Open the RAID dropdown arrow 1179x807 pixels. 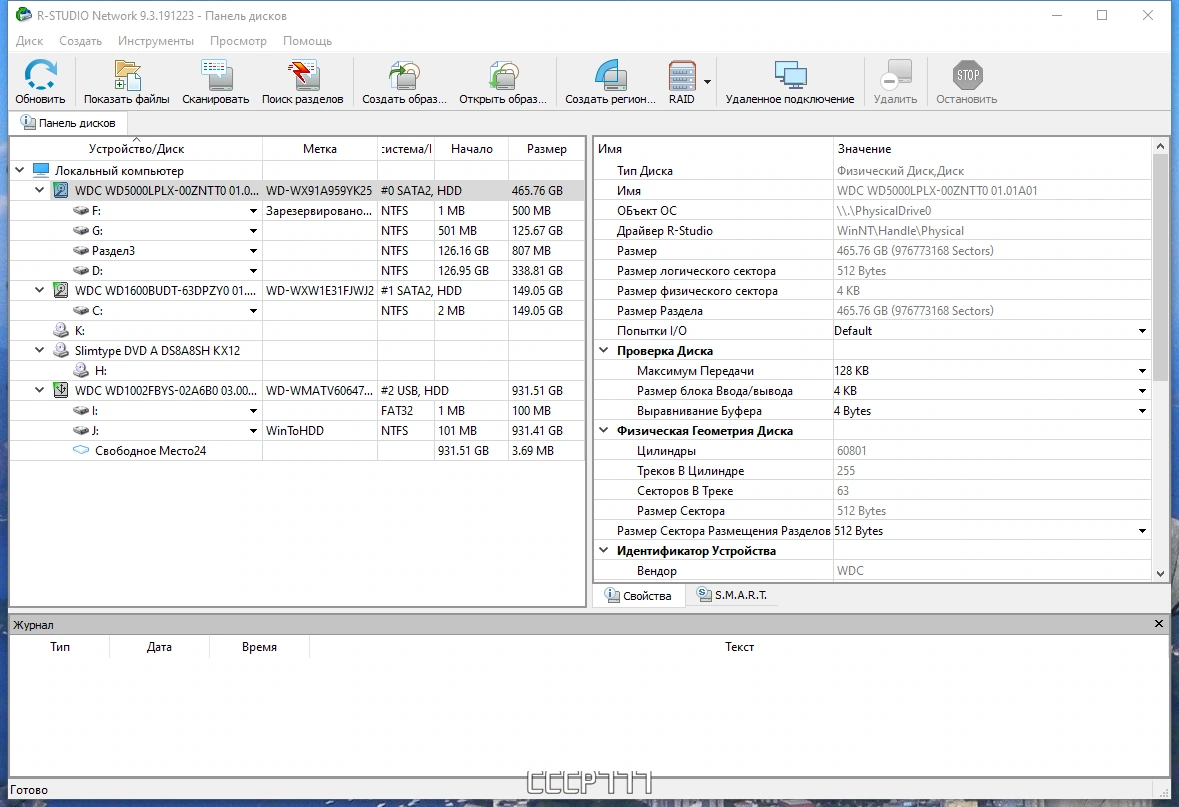[x=708, y=81]
